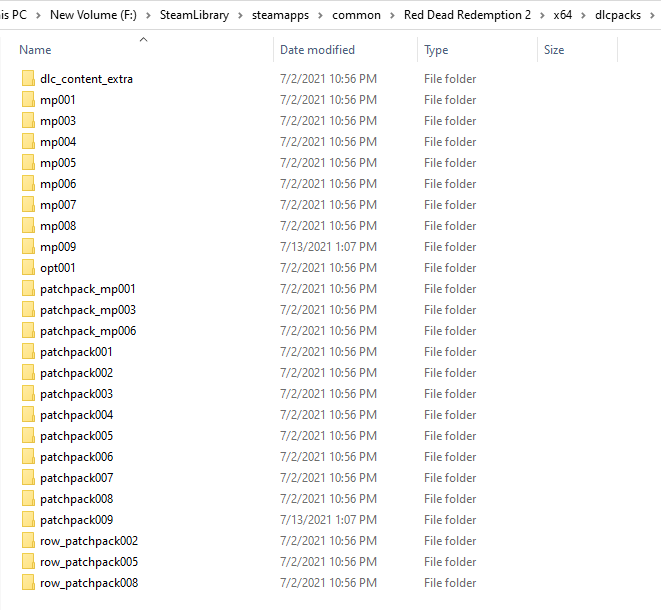Image resolution: width=661 pixels, height=610 pixels.
Task: Click the patchpack001 folder icon
Action: click(x=28, y=352)
